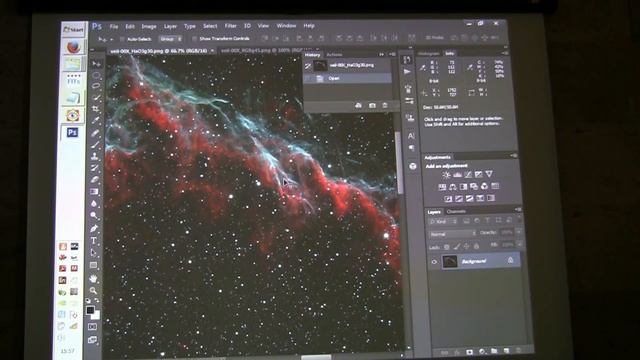Add a Brightness/Contrast adjustment
Viewport: 640px width, 360px height.
tap(446, 175)
